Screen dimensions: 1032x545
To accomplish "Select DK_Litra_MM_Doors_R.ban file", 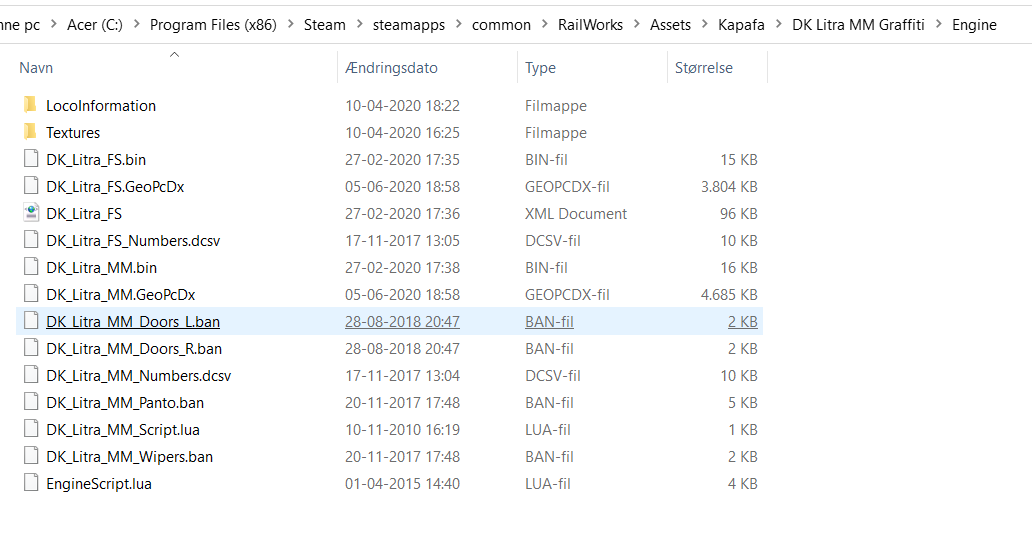I will (x=134, y=348).
